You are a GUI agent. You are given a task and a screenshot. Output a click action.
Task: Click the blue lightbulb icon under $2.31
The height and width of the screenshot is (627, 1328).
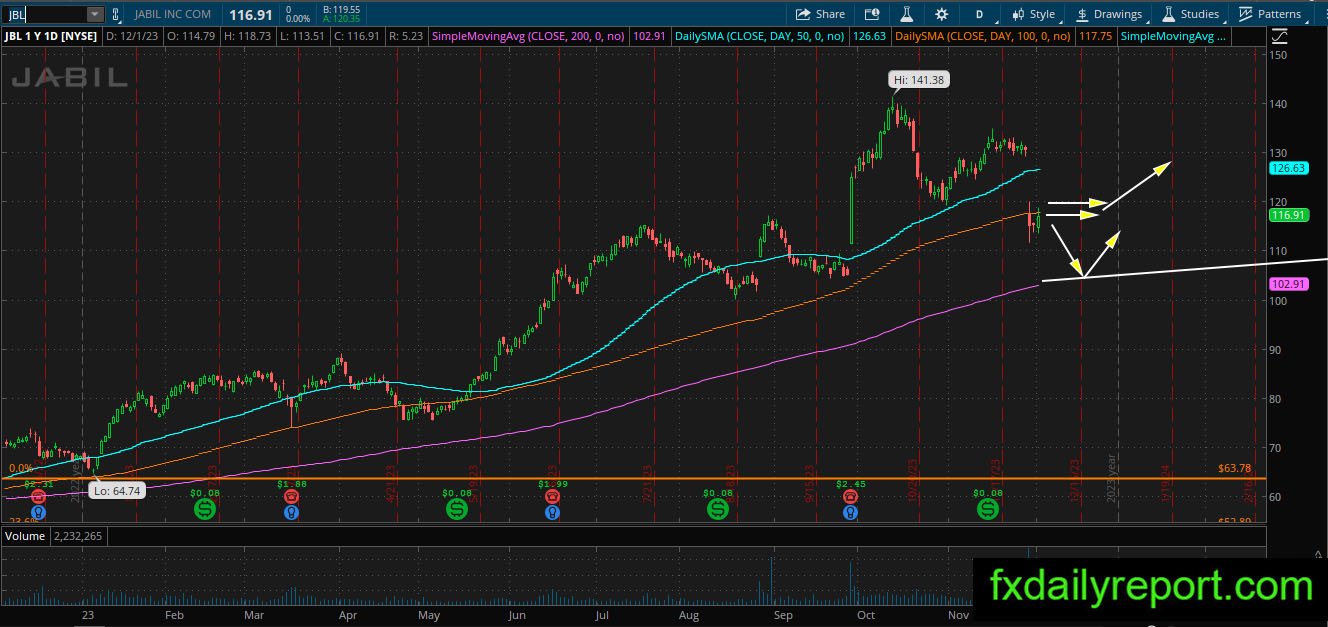click(38, 512)
